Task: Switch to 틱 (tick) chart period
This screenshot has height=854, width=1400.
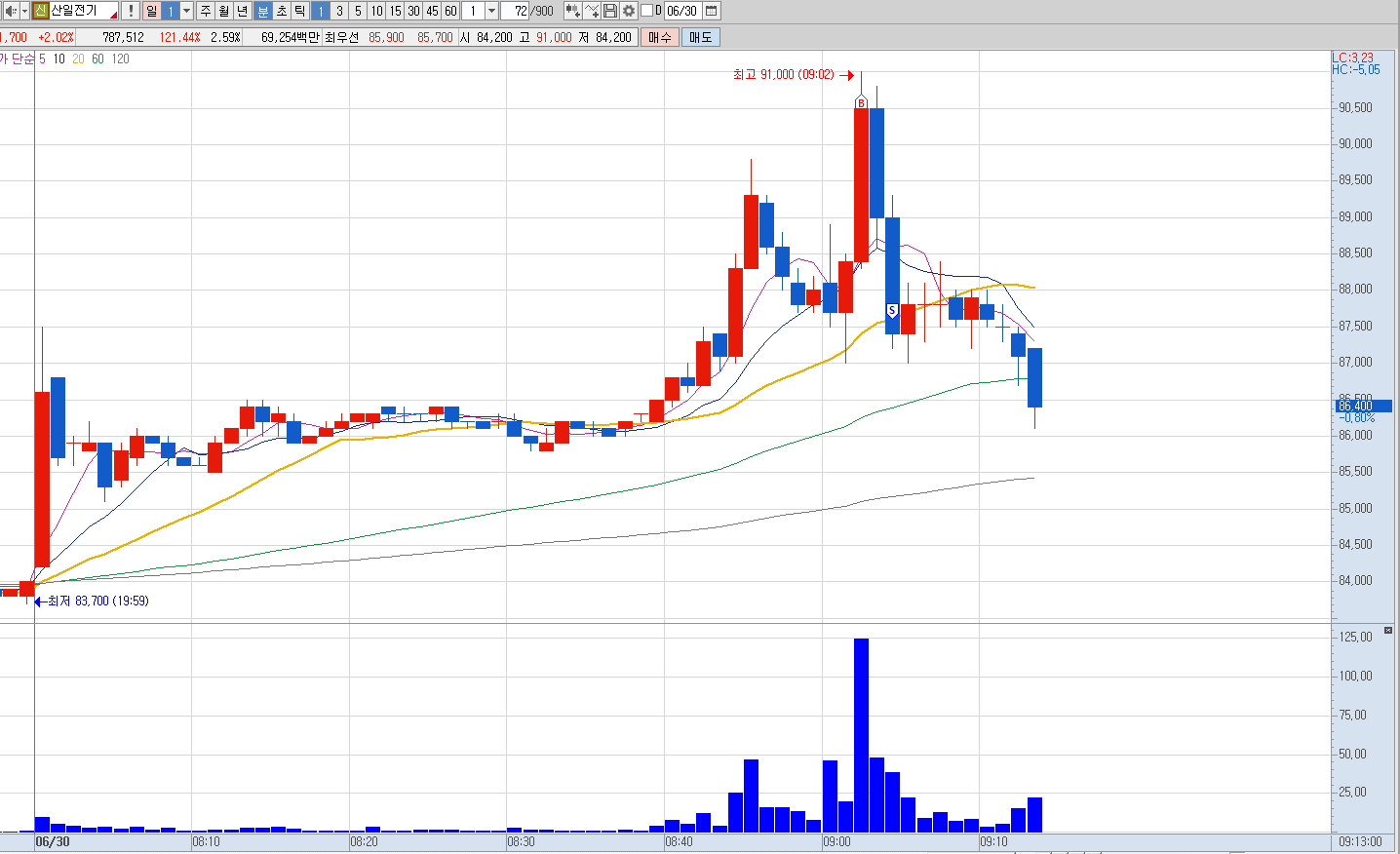Action: point(299,11)
